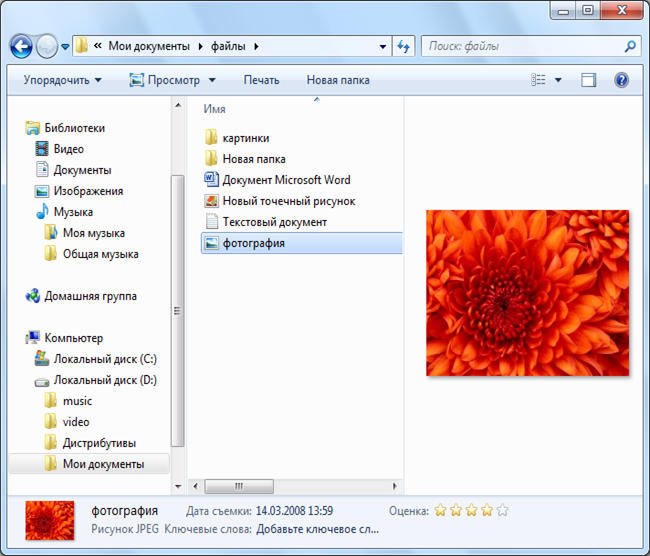The width and height of the screenshot is (650, 556).
Task: Click navigation pane scroll down arrow
Action: 178,486
